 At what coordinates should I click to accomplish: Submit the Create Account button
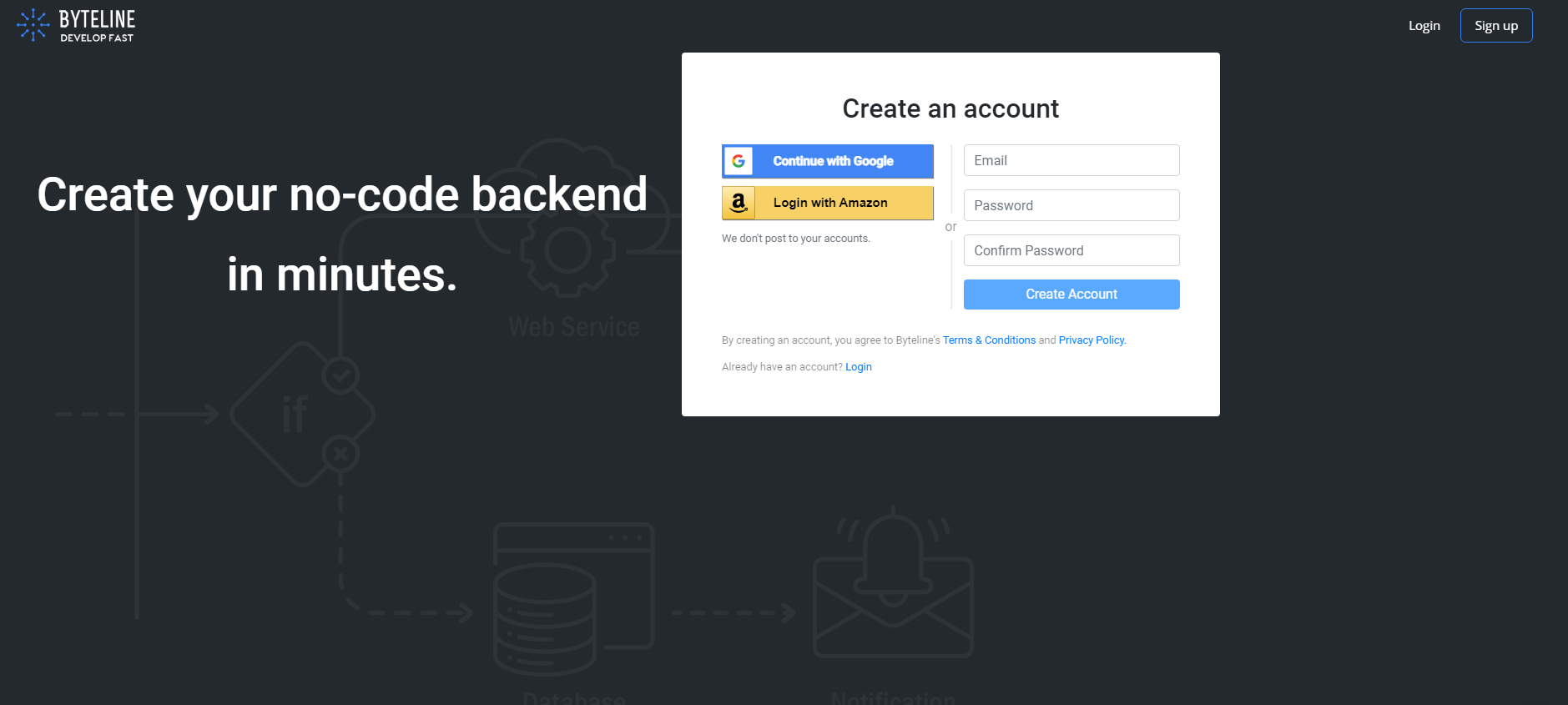[x=1071, y=295]
